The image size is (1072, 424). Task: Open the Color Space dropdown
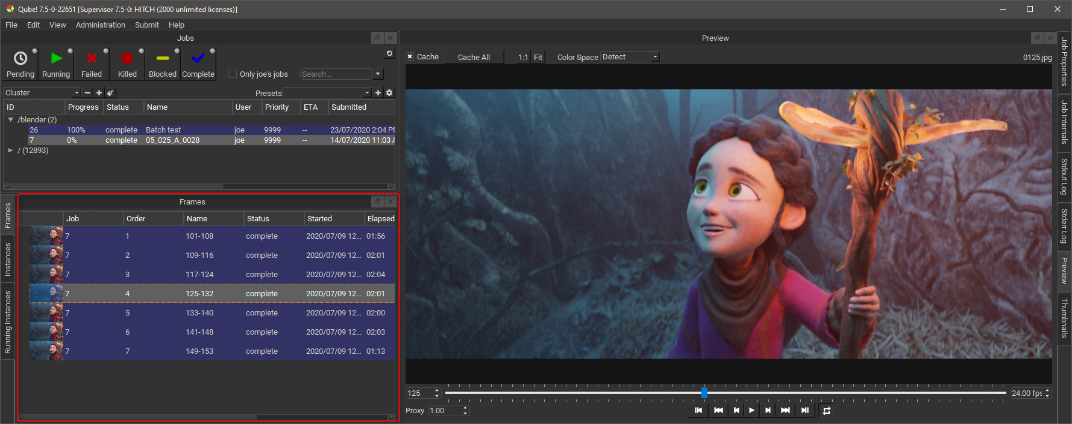630,57
